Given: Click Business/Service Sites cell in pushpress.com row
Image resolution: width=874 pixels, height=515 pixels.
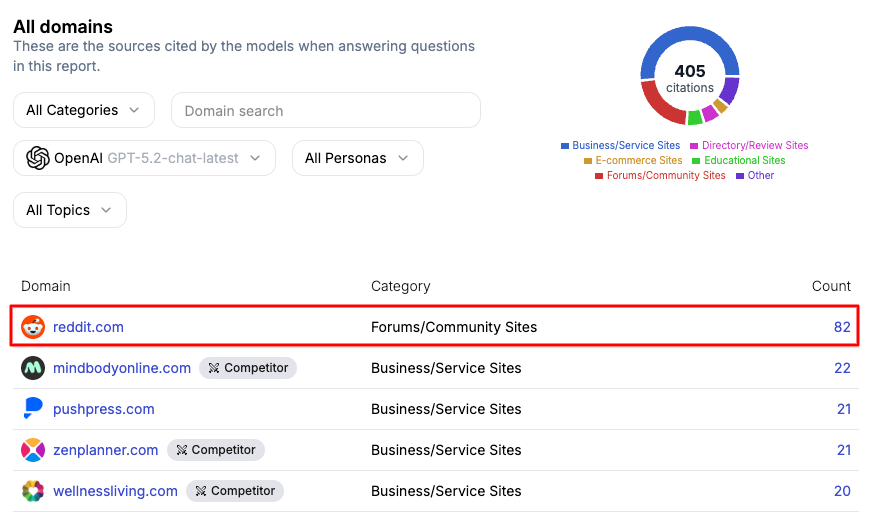Looking at the screenshot, I should (x=446, y=409).
